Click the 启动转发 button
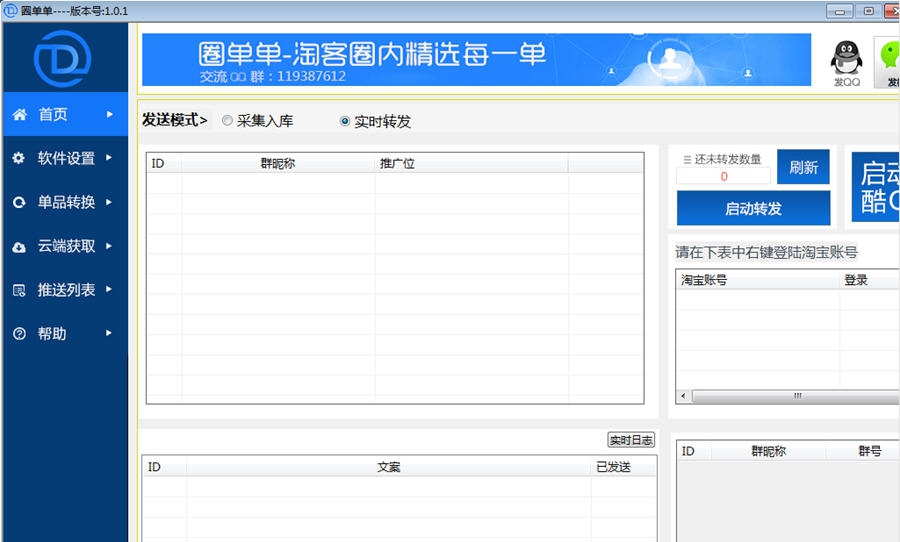Screen dimensions: 900x542 tap(753, 208)
